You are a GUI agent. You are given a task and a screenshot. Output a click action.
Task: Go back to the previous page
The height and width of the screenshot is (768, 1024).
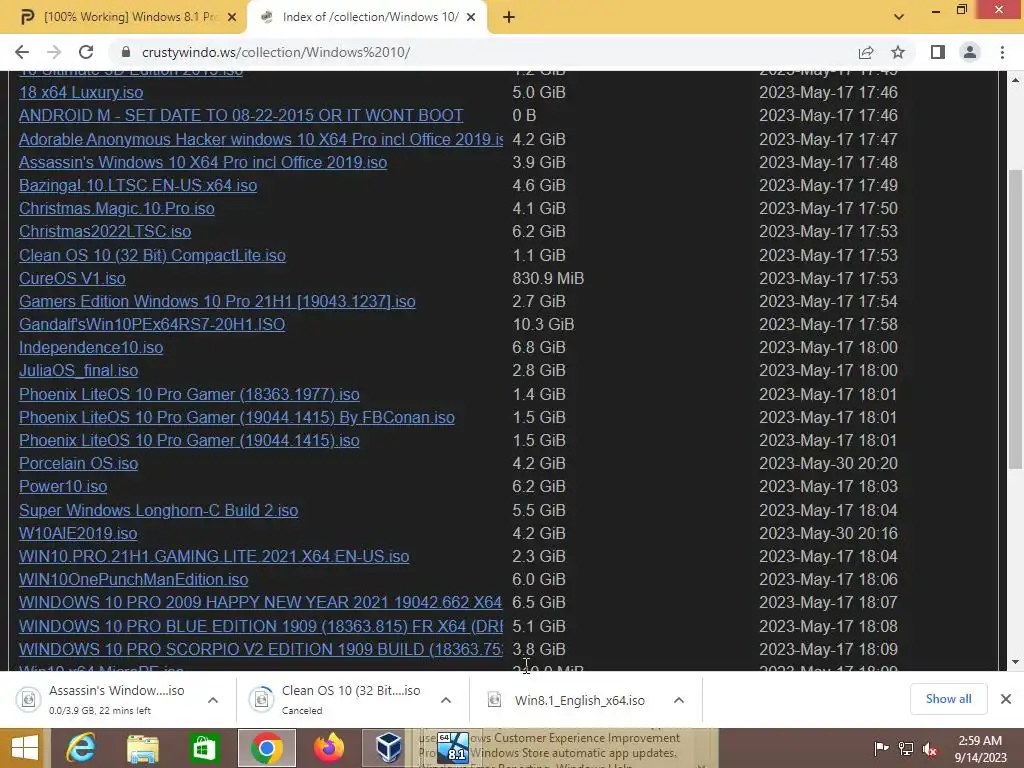pyautogui.click(x=22, y=52)
